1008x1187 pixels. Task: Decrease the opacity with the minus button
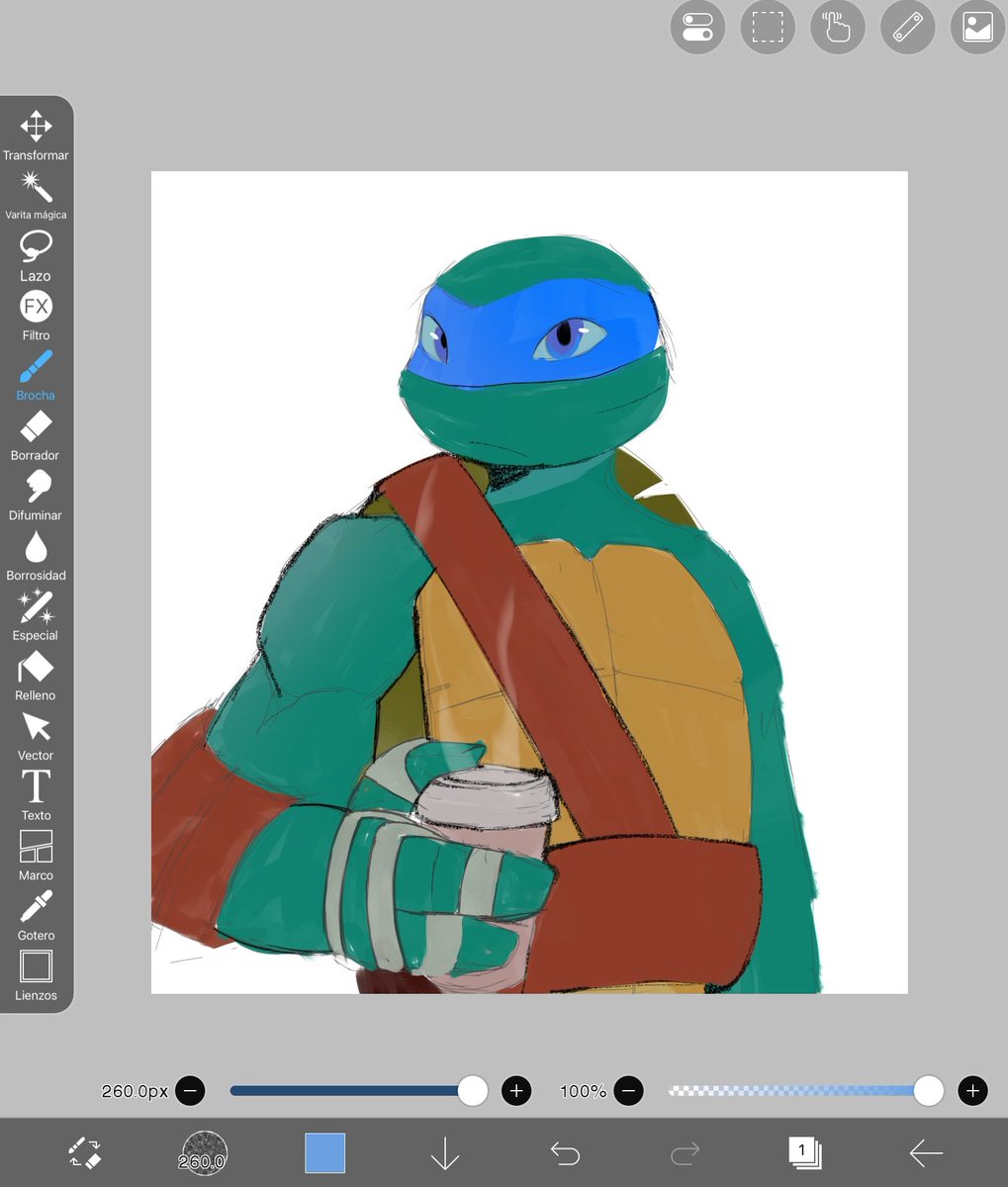point(628,1091)
